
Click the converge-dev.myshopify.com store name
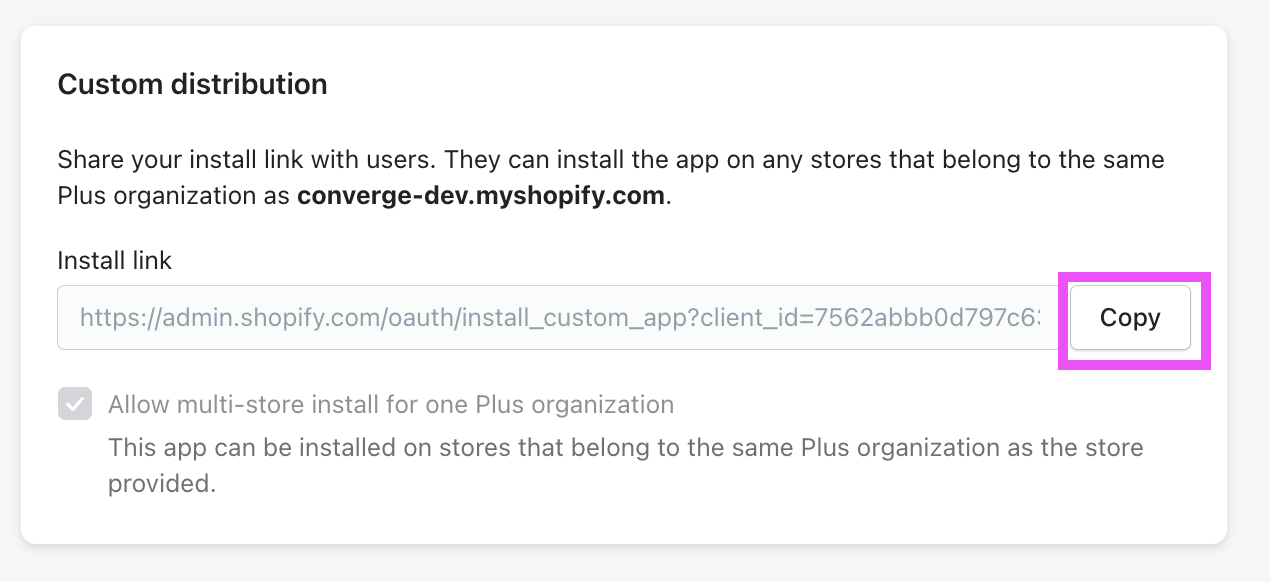480,195
